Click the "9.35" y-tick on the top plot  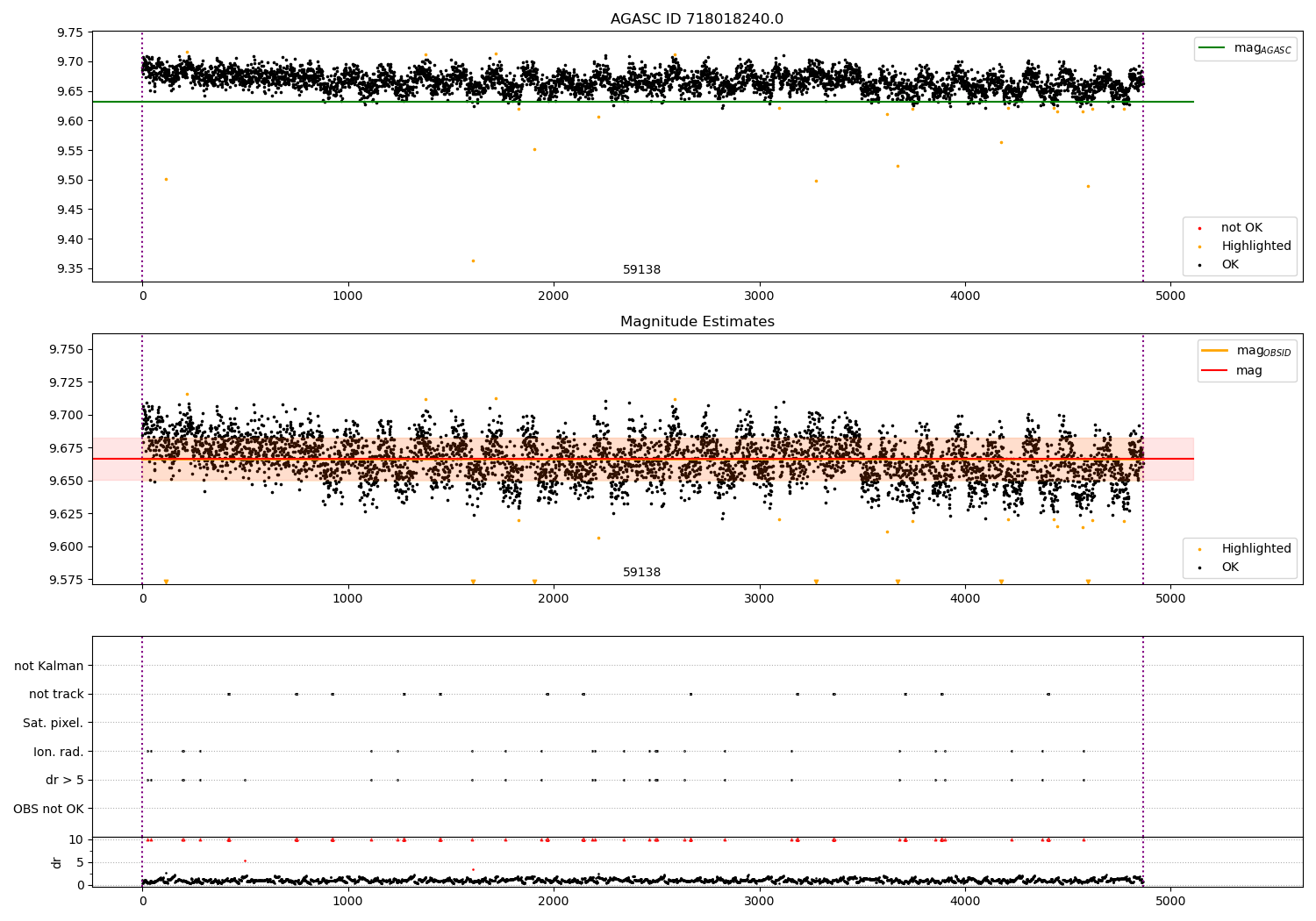click(x=70, y=269)
